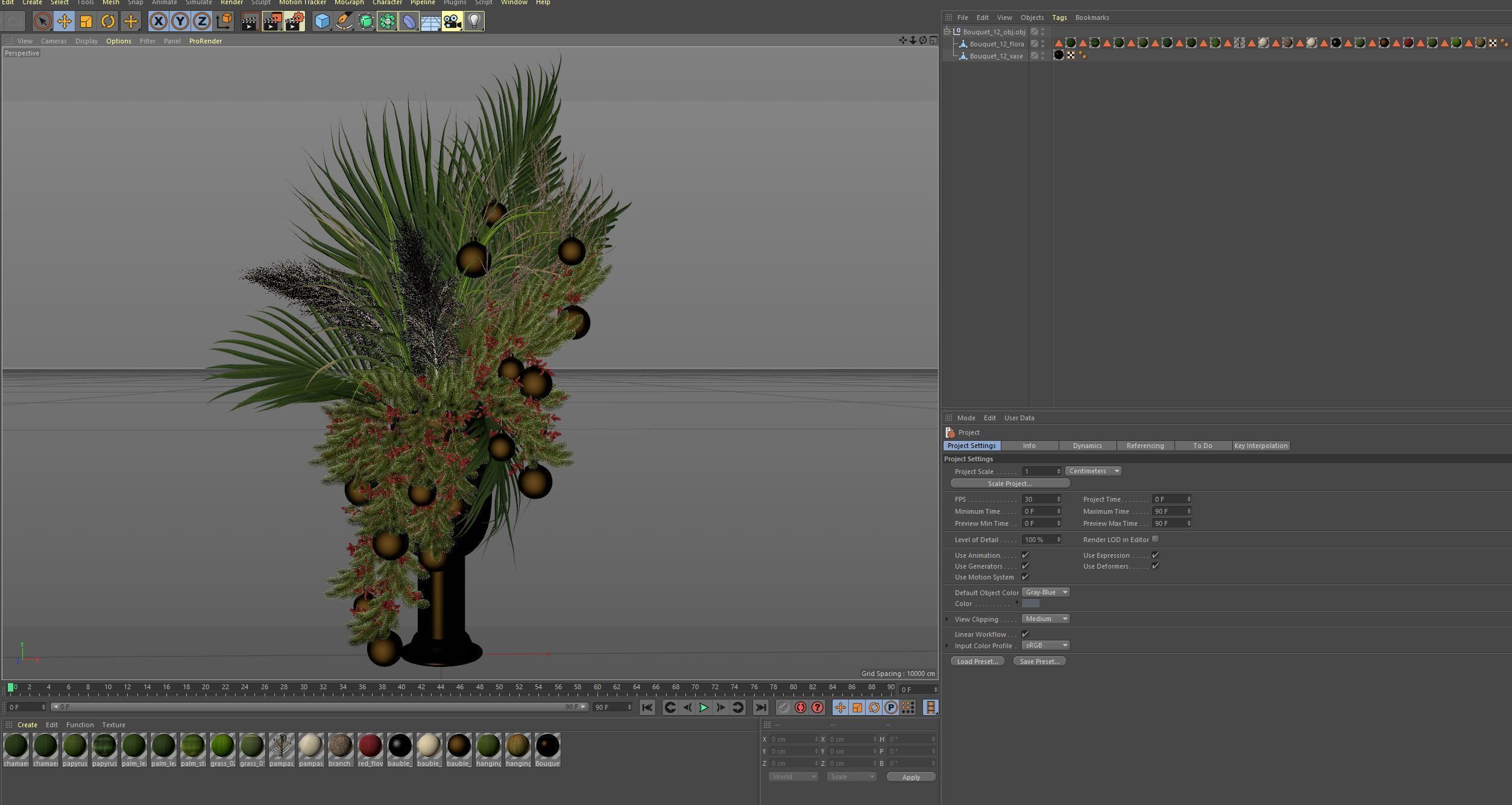1512x805 pixels.
Task: Click the Default Object Color swatch
Action: click(1030, 604)
